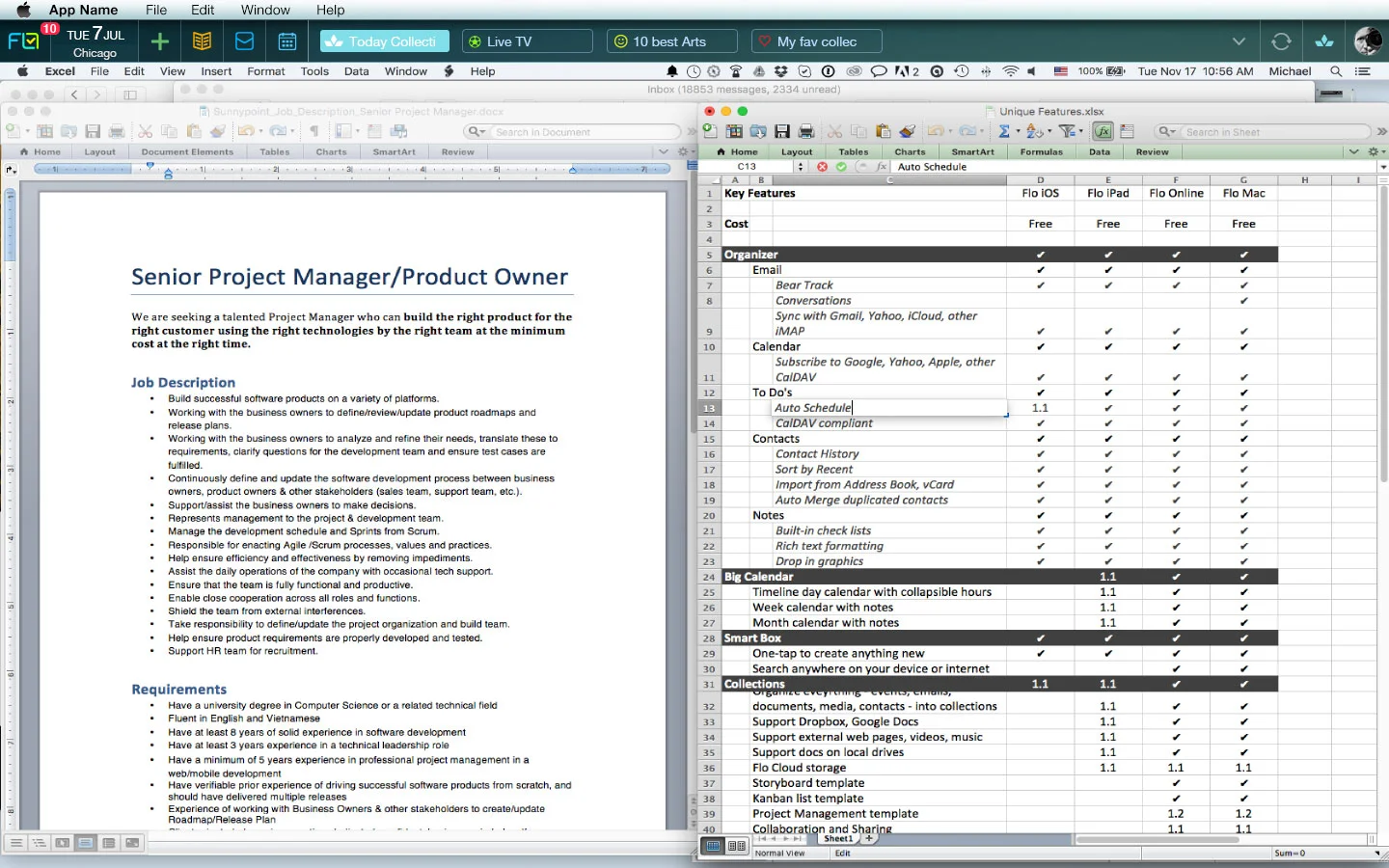1389x868 pixels.
Task: Click the Format Painter brush in Excel
Action: (907, 131)
